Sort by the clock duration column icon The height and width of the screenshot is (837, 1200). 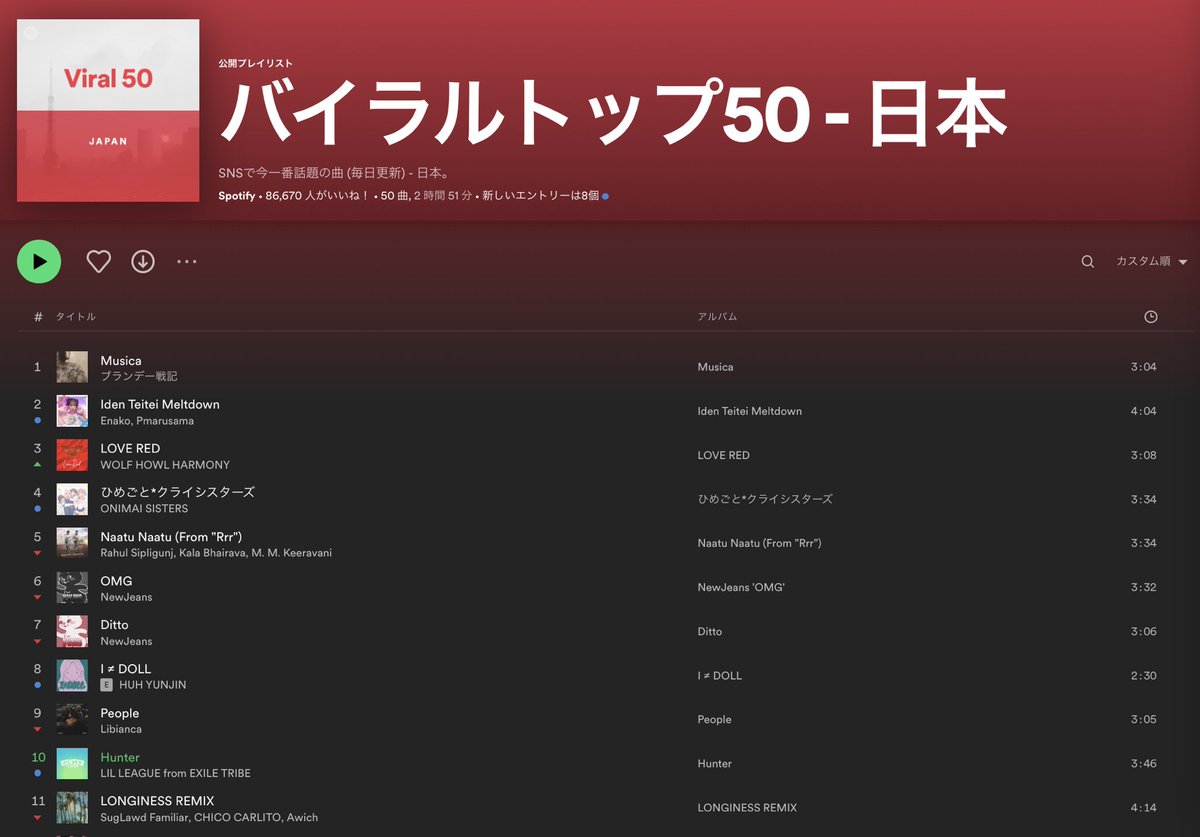1151,317
